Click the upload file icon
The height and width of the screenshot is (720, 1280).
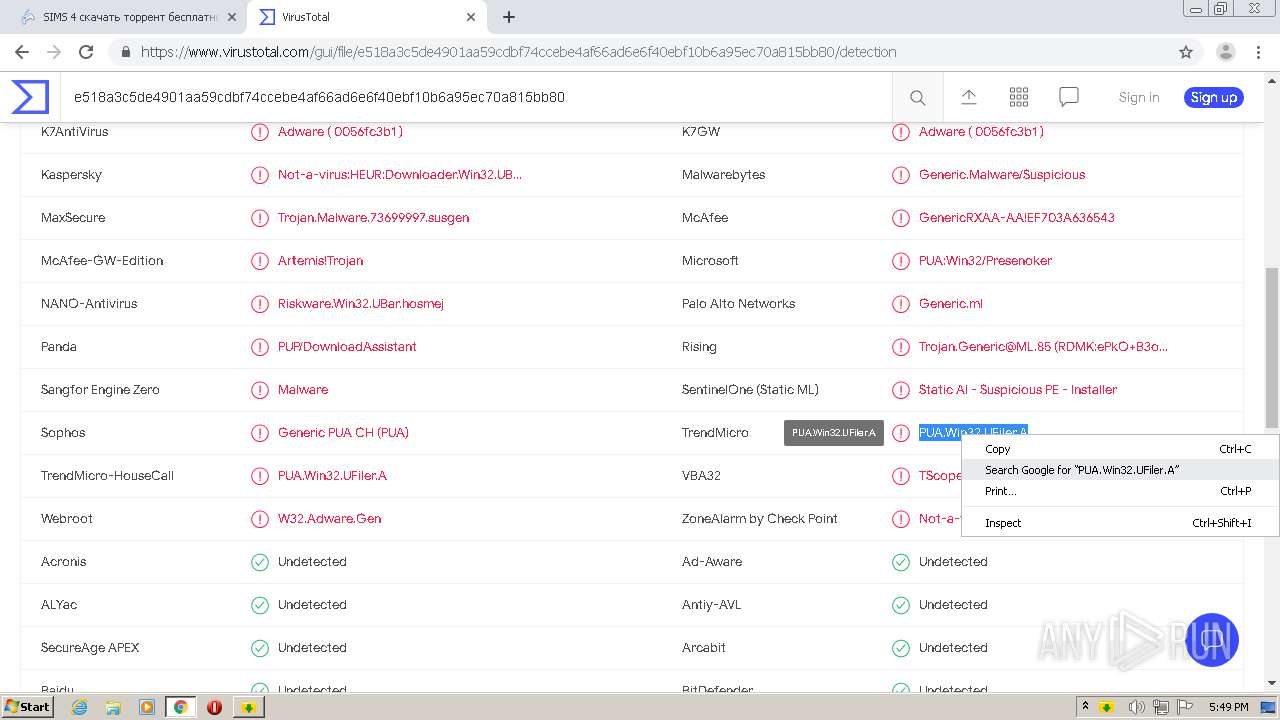(x=968, y=97)
